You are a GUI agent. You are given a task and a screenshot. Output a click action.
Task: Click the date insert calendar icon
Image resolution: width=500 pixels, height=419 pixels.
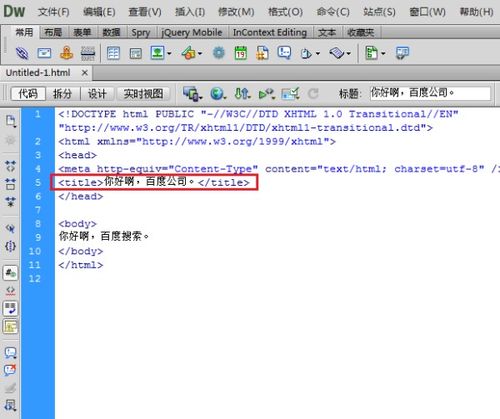[241, 53]
